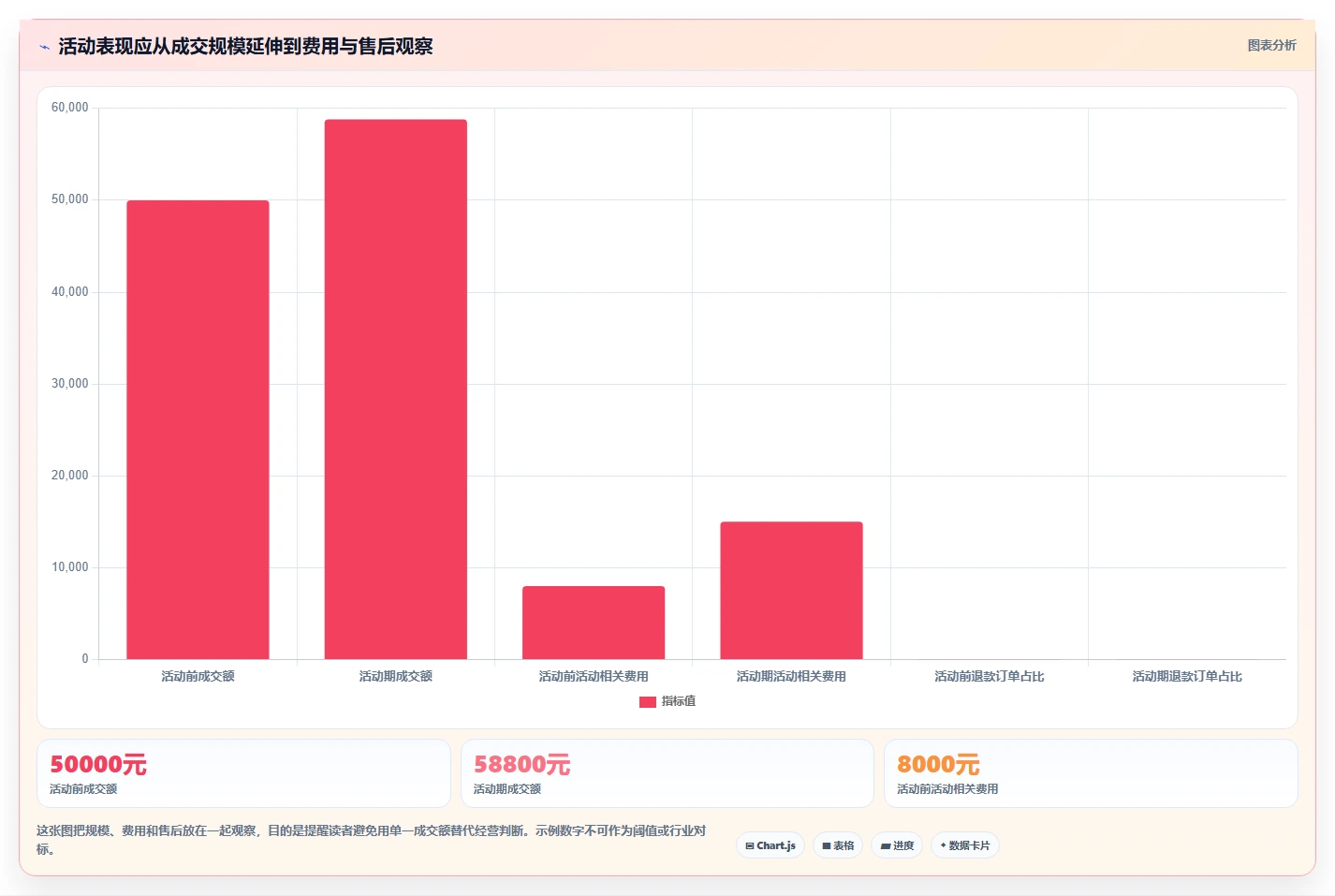Click the 活动期成交额 caption under 58800元
Screen dimensions: 1335x896
507,789
